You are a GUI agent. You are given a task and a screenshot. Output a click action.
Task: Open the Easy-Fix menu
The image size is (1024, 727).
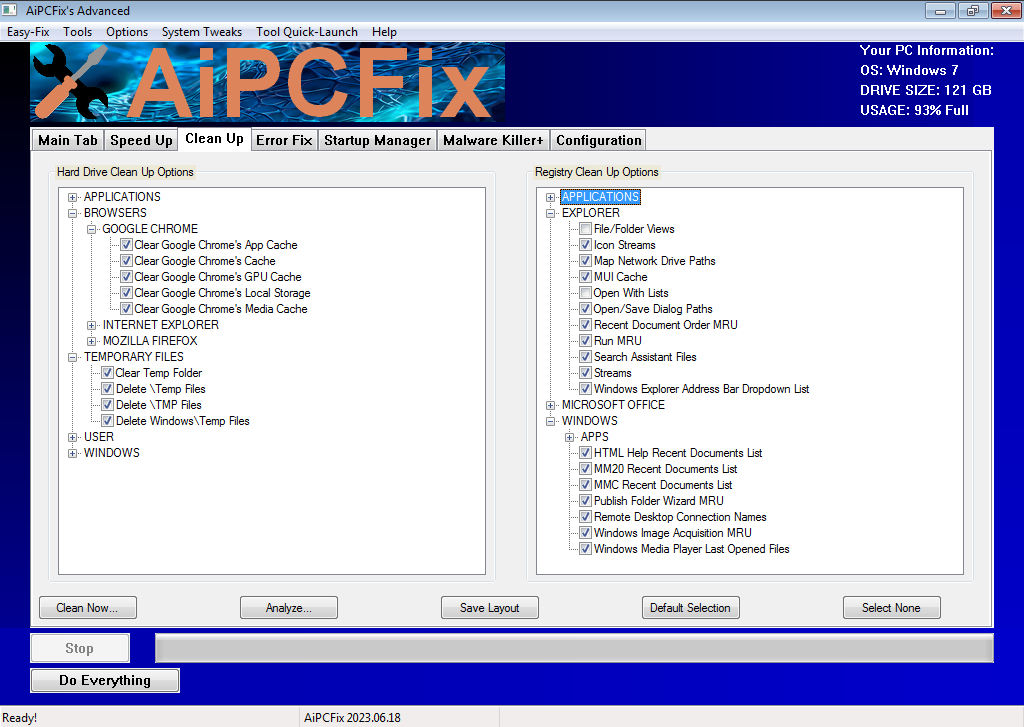click(x=28, y=31)
